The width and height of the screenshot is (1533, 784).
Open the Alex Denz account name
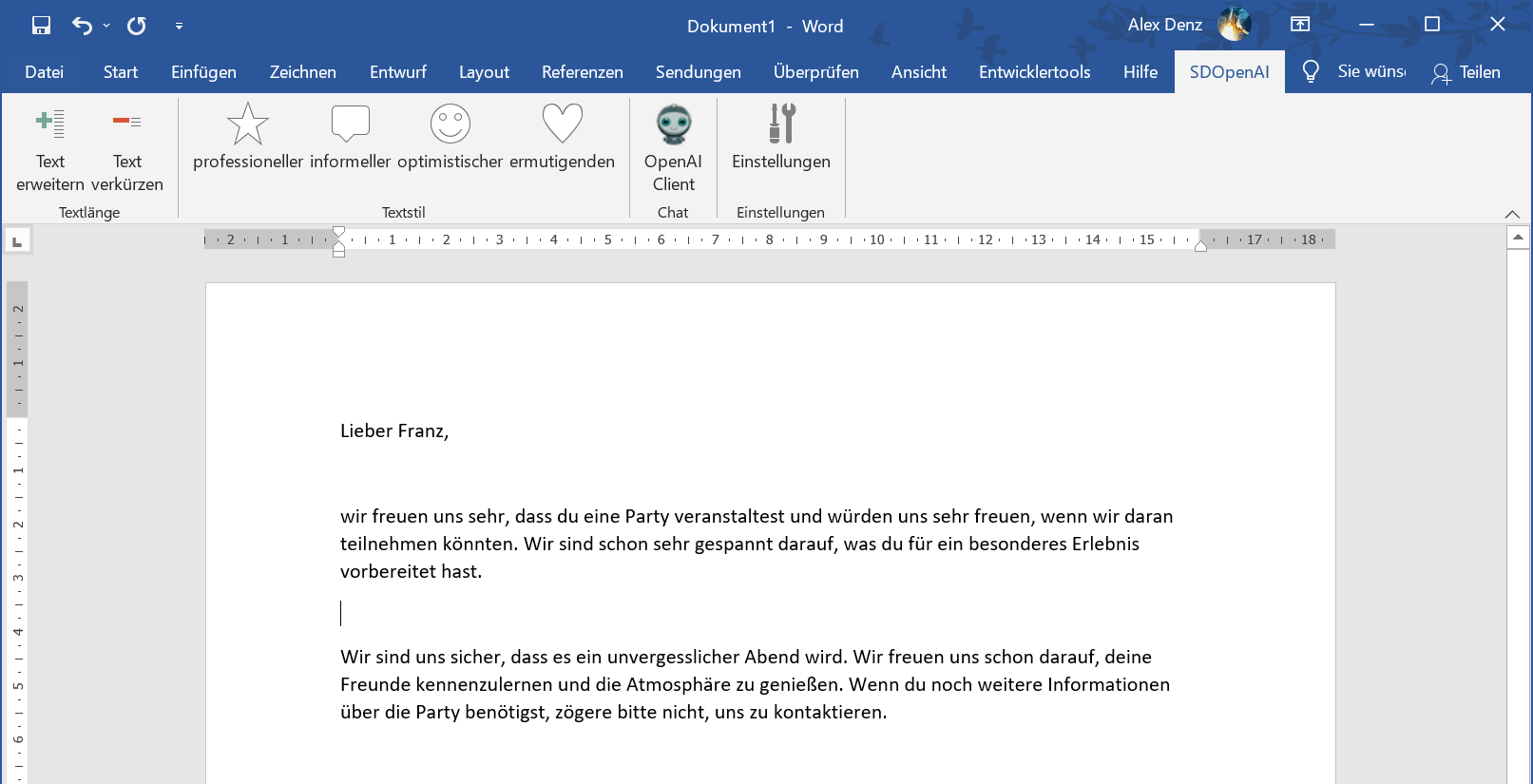1165,26
